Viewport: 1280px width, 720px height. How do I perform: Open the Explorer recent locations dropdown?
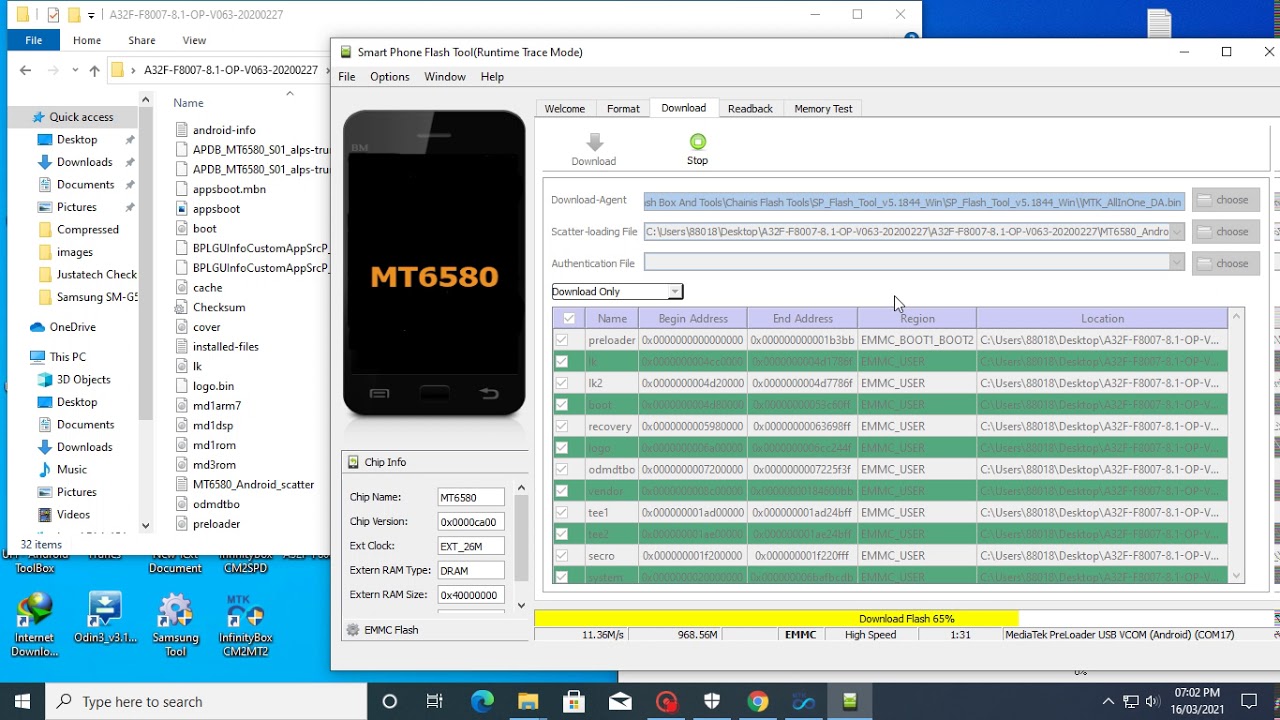(75, 70)
